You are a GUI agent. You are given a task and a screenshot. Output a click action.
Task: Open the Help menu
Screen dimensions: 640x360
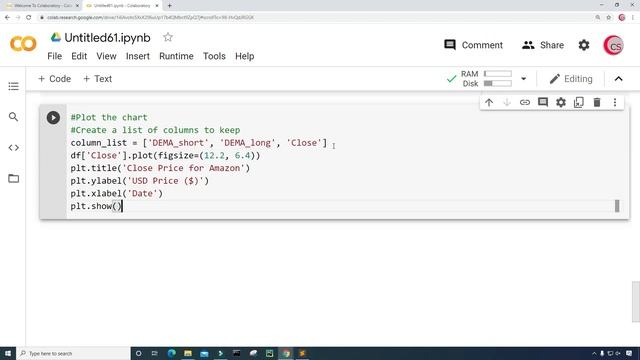coord(244,56)
